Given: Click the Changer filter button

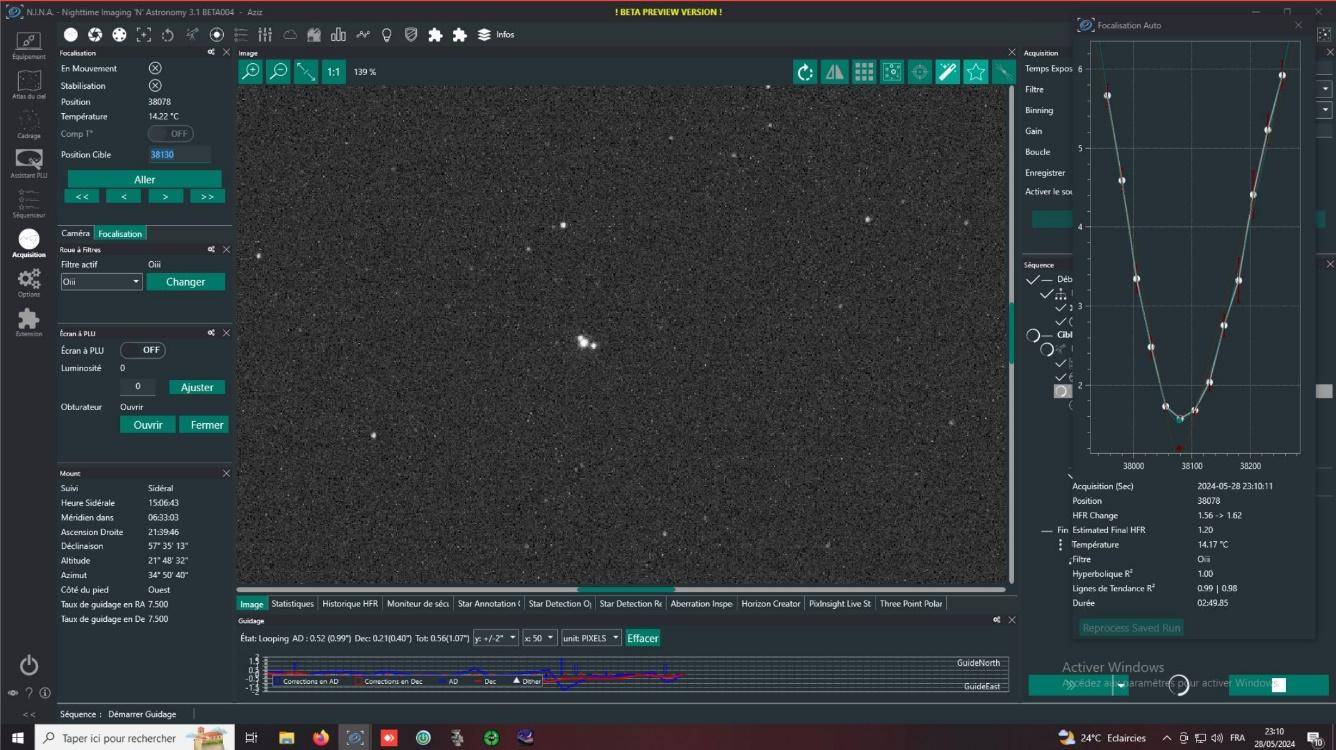Looking at the screenshot, I should [185, 282].
